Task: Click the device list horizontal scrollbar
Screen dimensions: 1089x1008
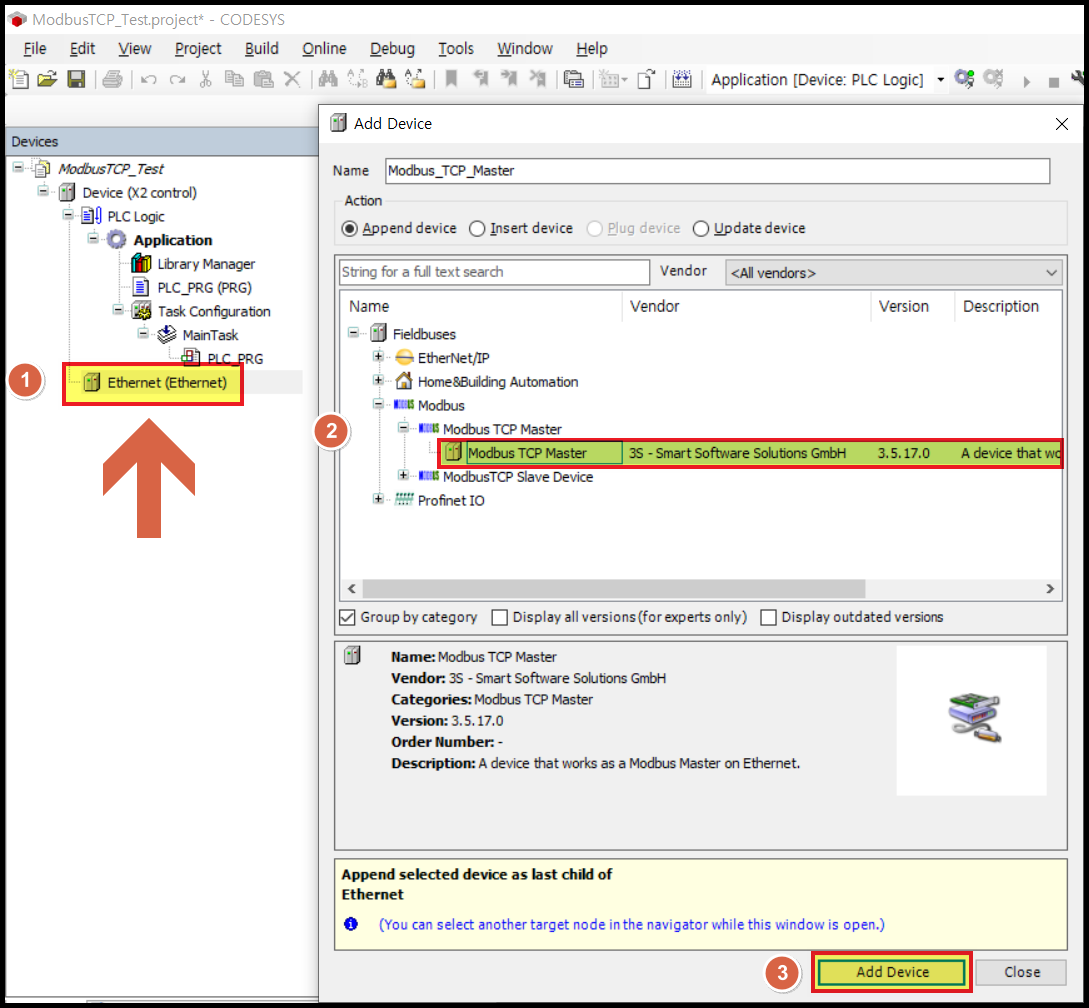Action: (614, 589)
